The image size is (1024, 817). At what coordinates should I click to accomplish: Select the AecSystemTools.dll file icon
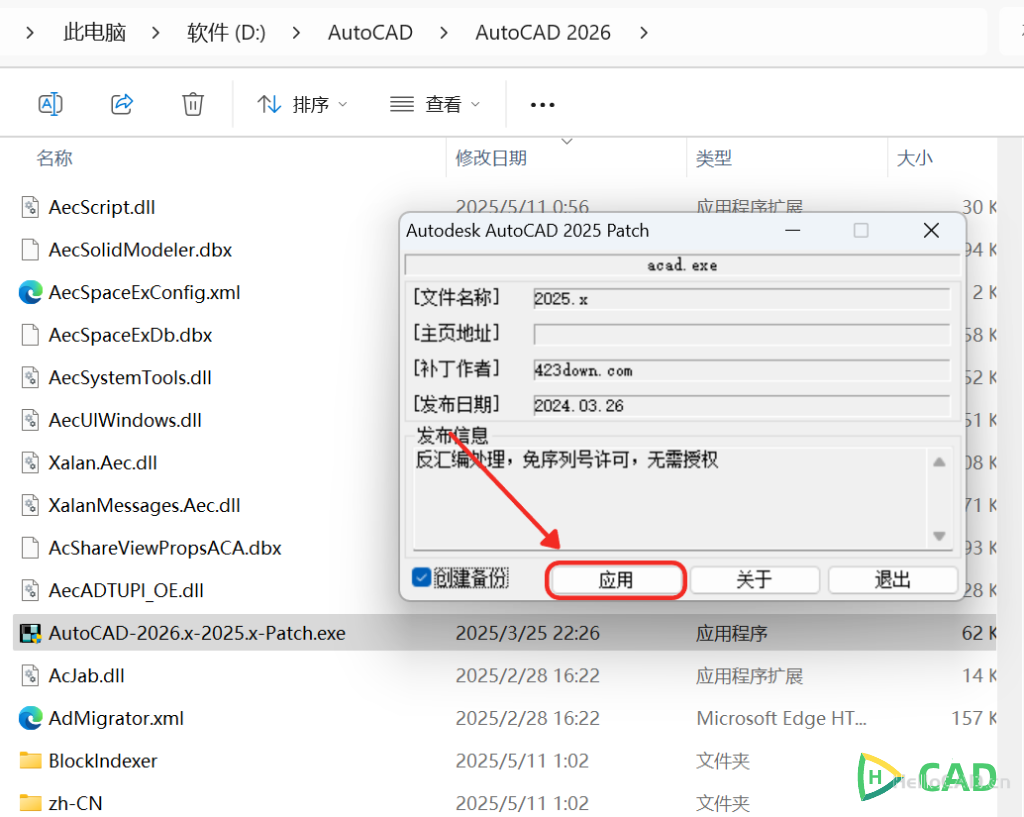coord(30,377)
